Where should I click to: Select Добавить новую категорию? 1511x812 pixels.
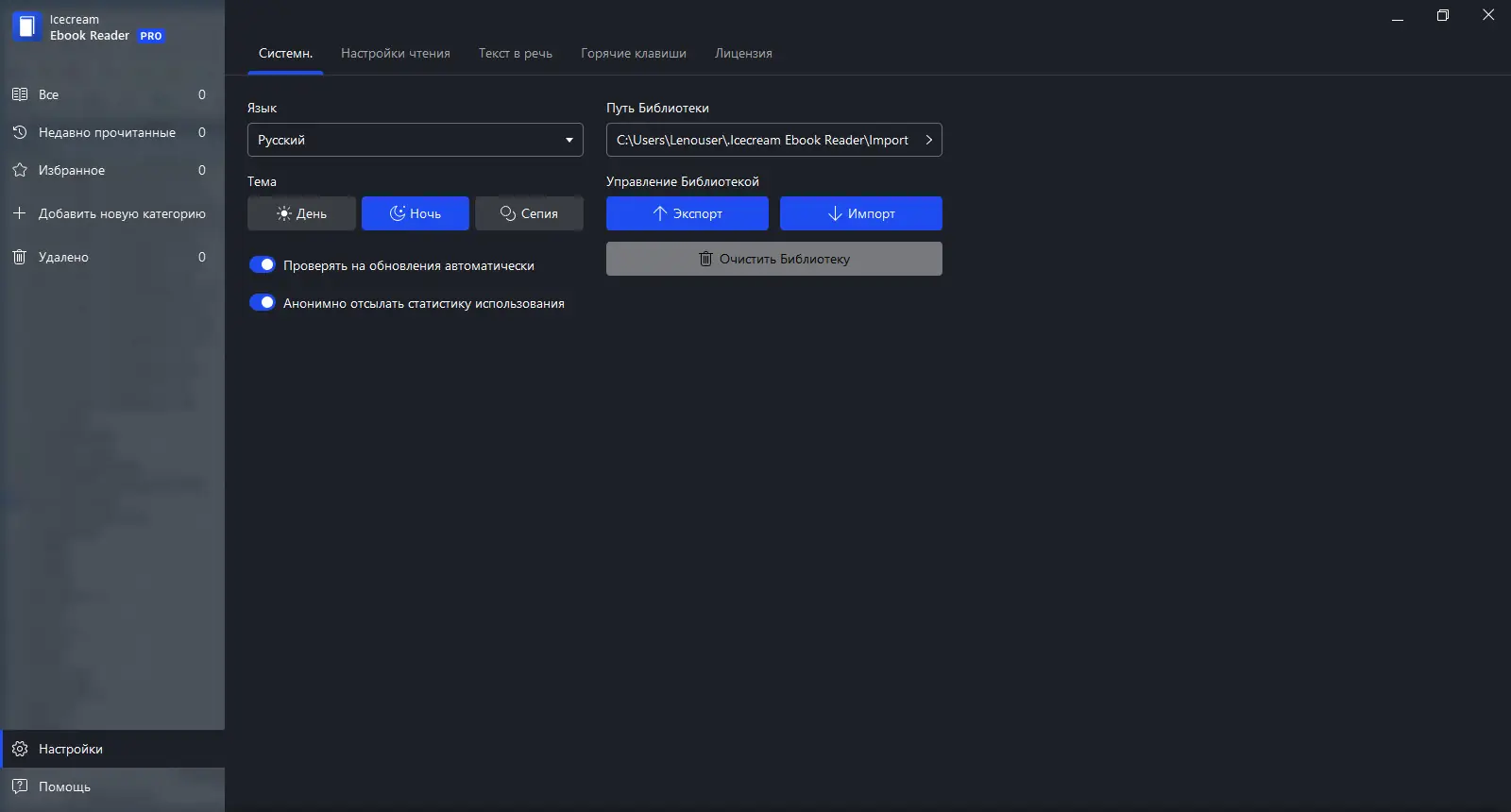pos(112,213)
